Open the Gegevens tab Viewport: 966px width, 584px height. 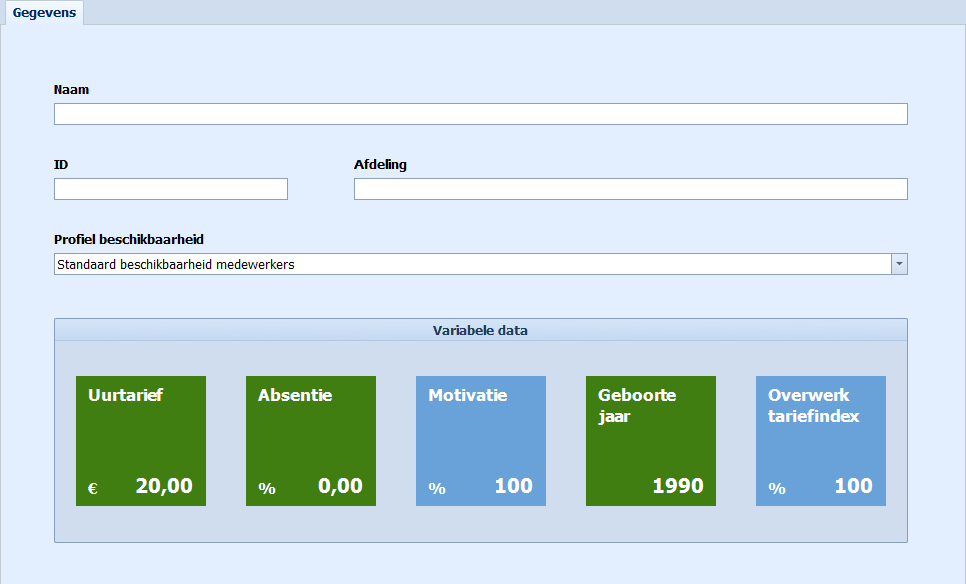click(x=44, y=13)
